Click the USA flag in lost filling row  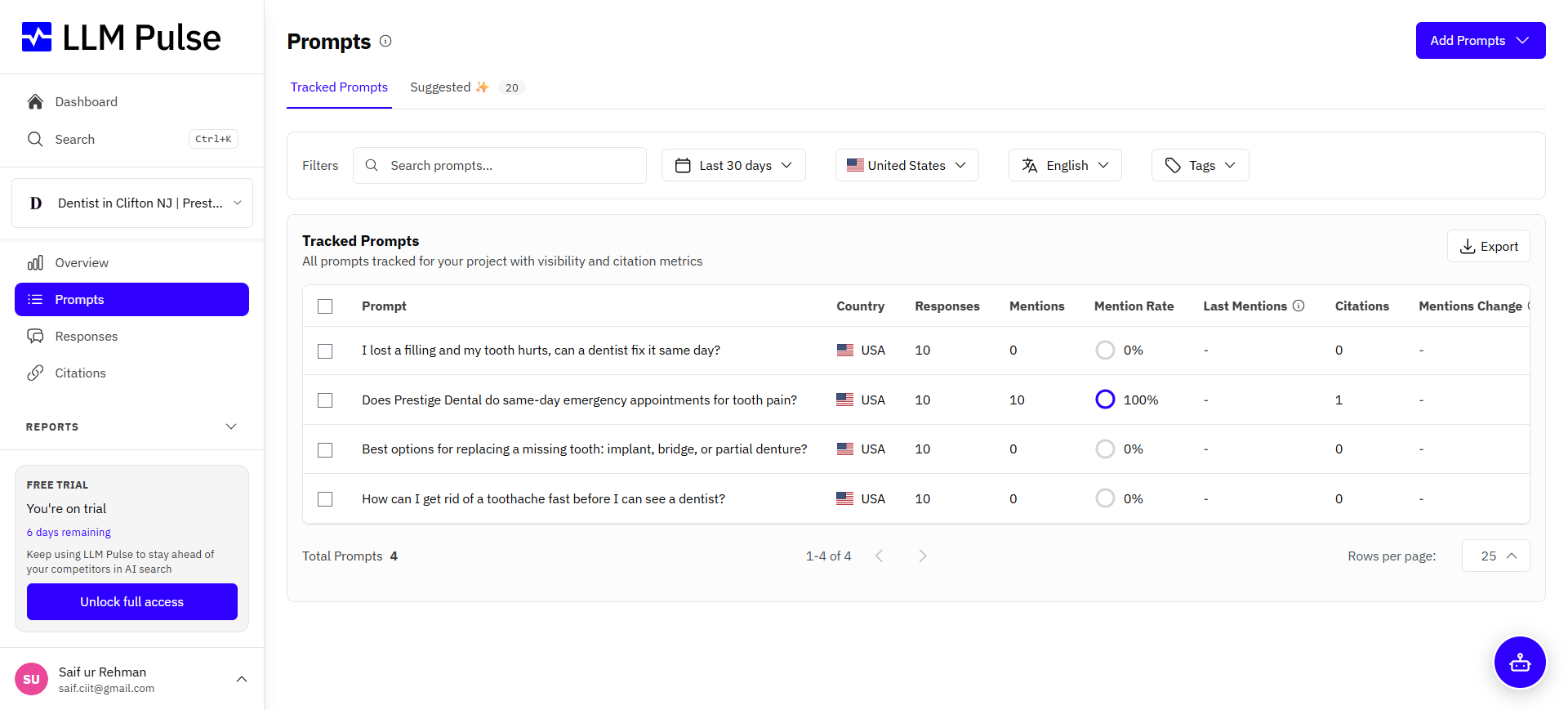point(845,350)
